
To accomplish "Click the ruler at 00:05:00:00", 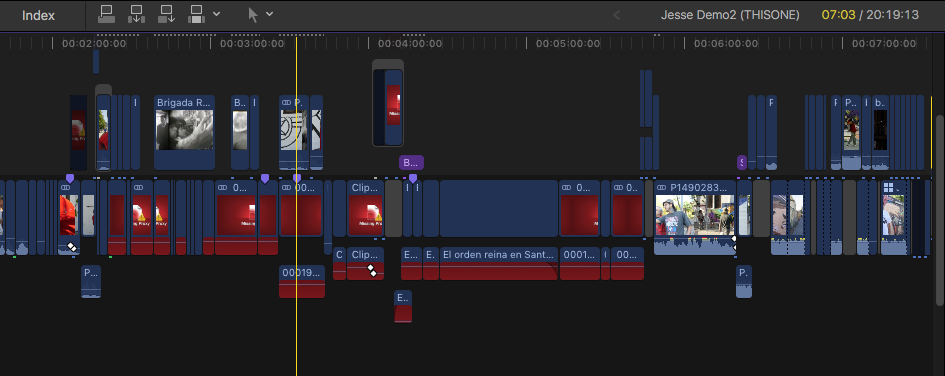I will tap(568, 43).
